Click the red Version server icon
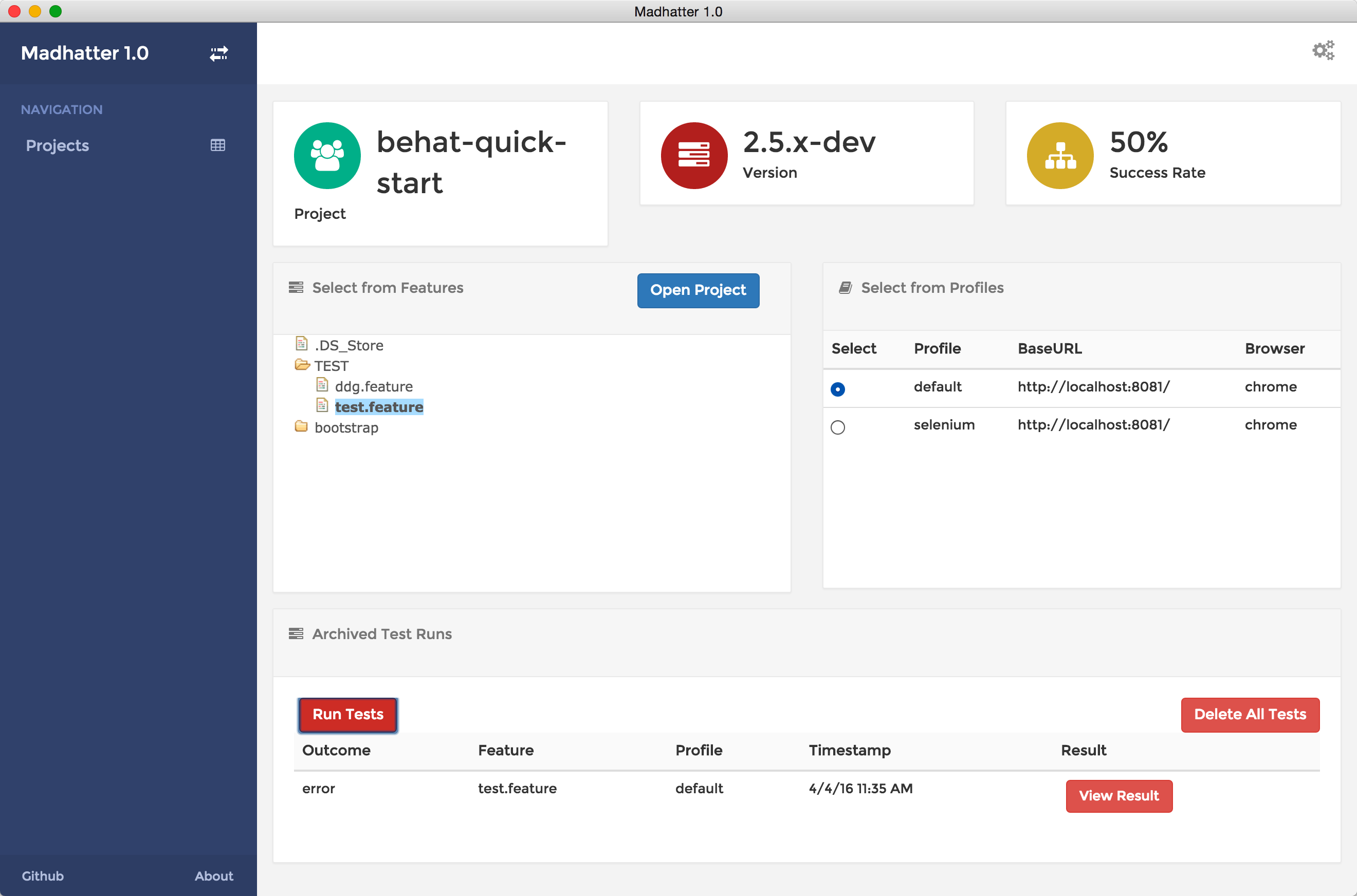 click(x=693, y=156)
